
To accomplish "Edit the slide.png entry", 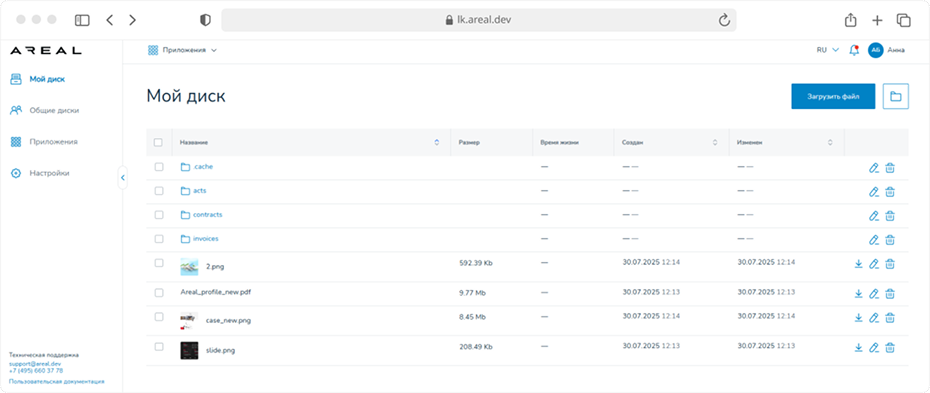I will pos(873,347).
